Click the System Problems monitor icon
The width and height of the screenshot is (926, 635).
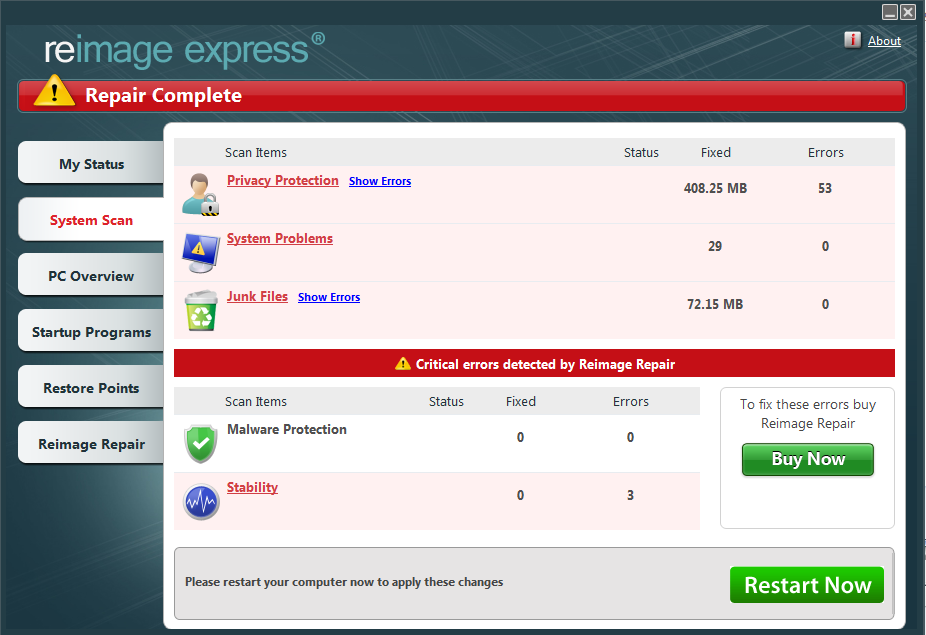201,252
